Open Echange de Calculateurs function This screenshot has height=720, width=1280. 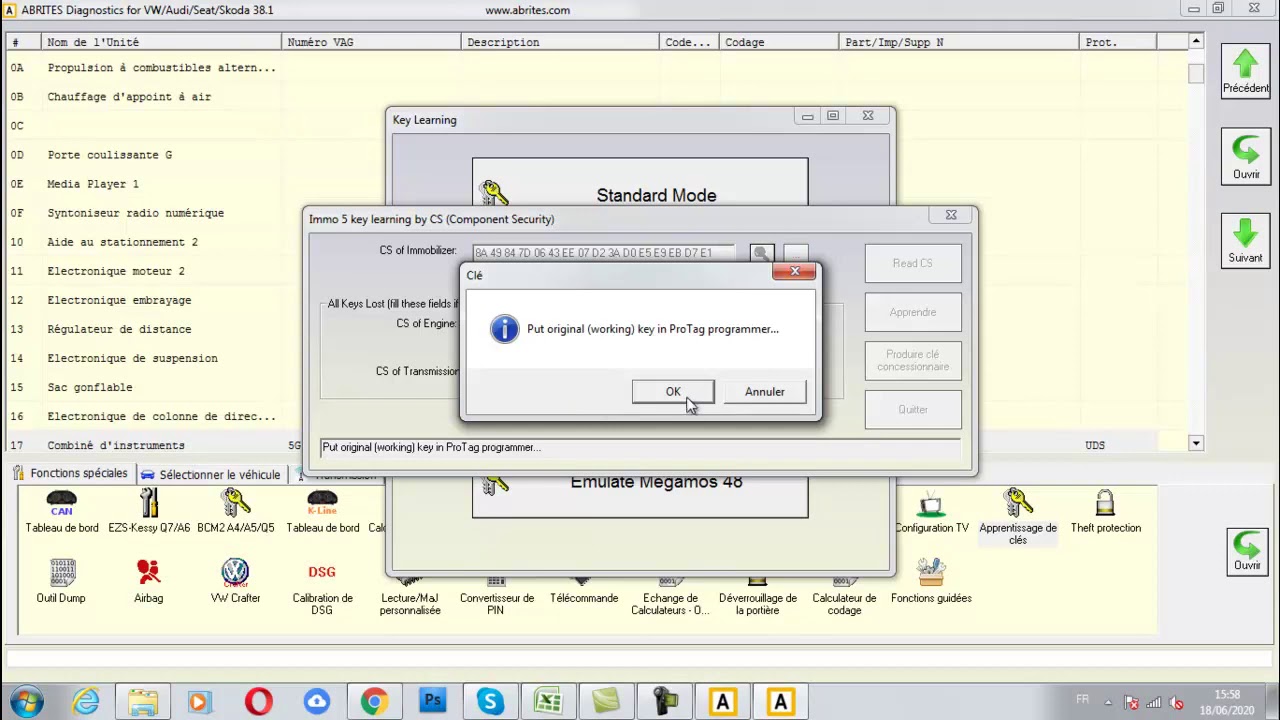tap(670, 596)
